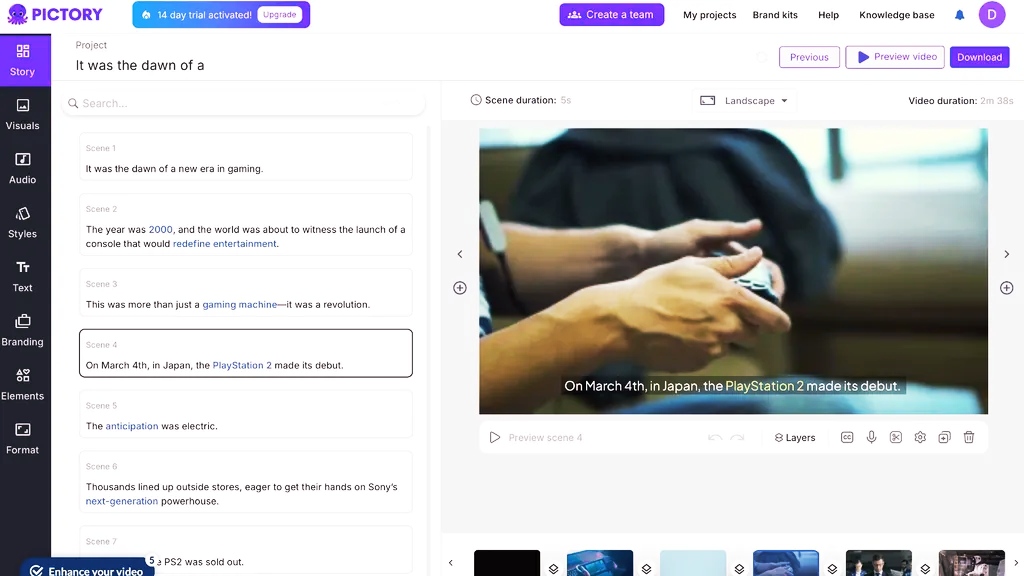Open My projects menu item

(709, 15)
